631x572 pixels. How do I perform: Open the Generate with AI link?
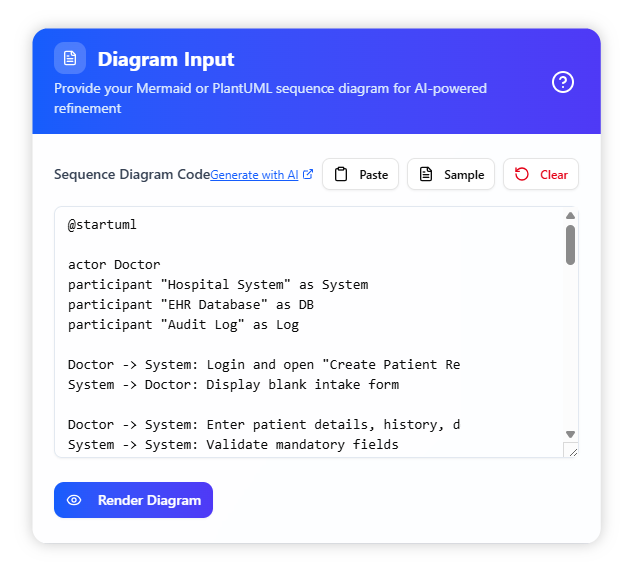coord(254,174)
